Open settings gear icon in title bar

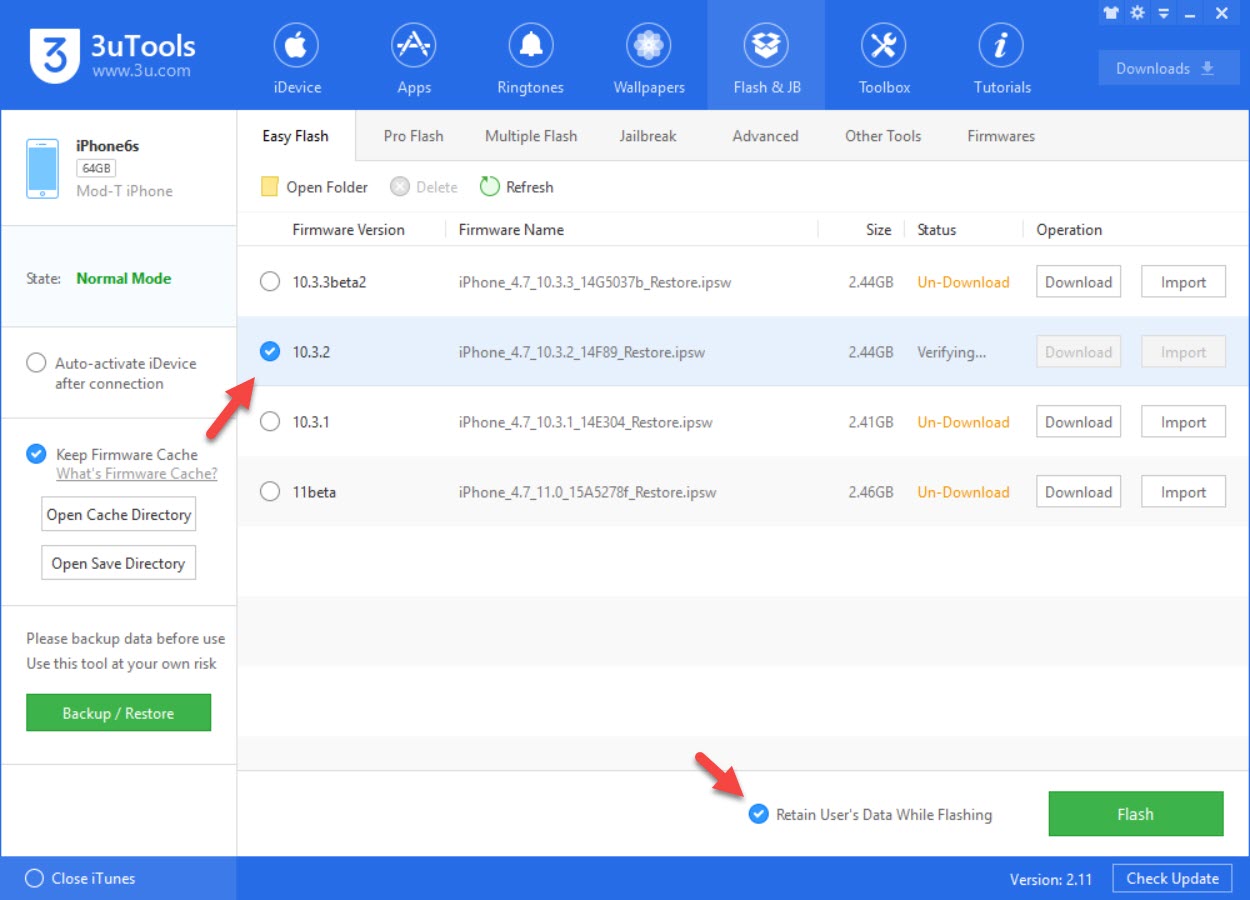pos(1137,13)
